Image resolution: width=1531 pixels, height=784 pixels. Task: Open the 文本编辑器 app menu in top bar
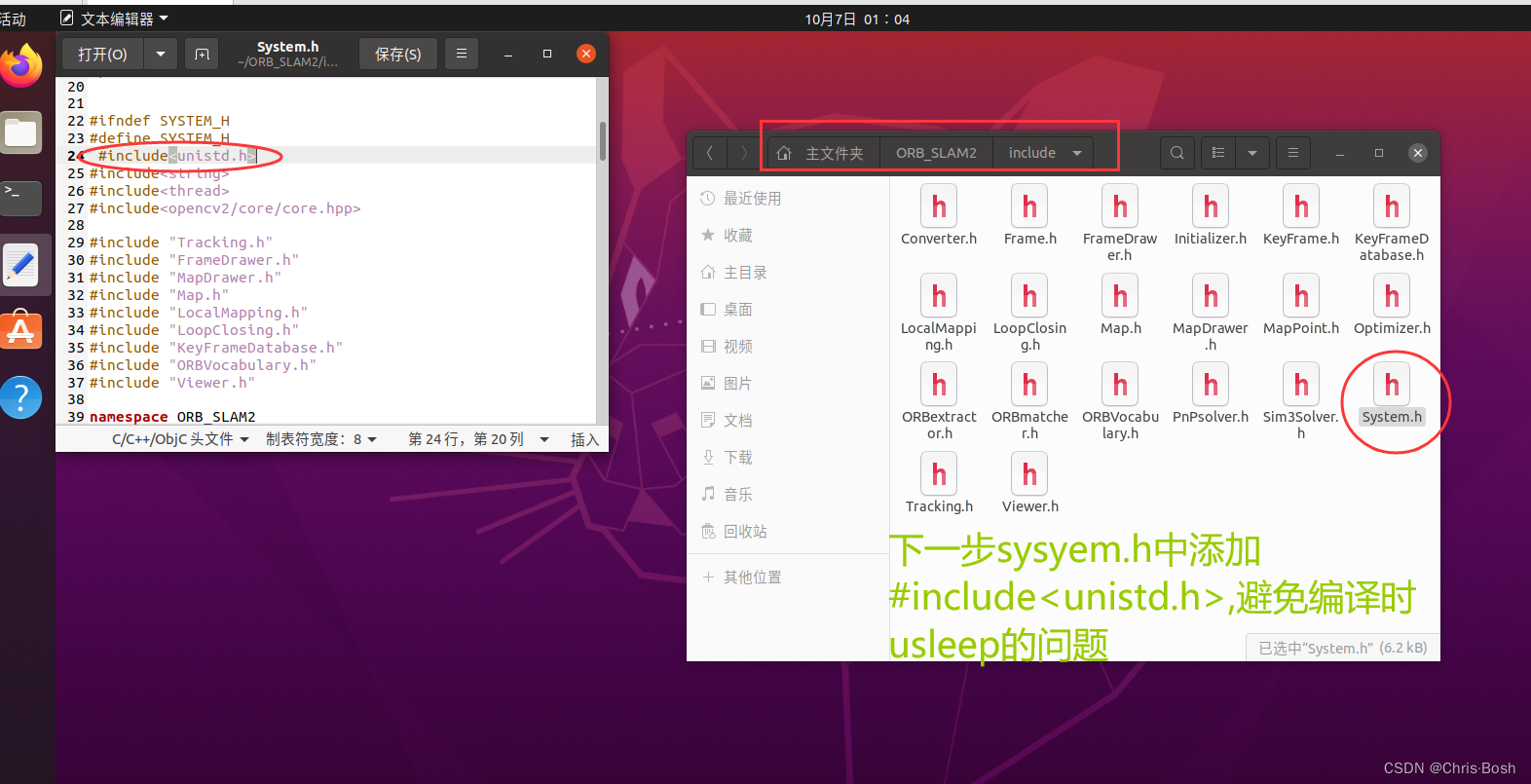click(114, 19)
